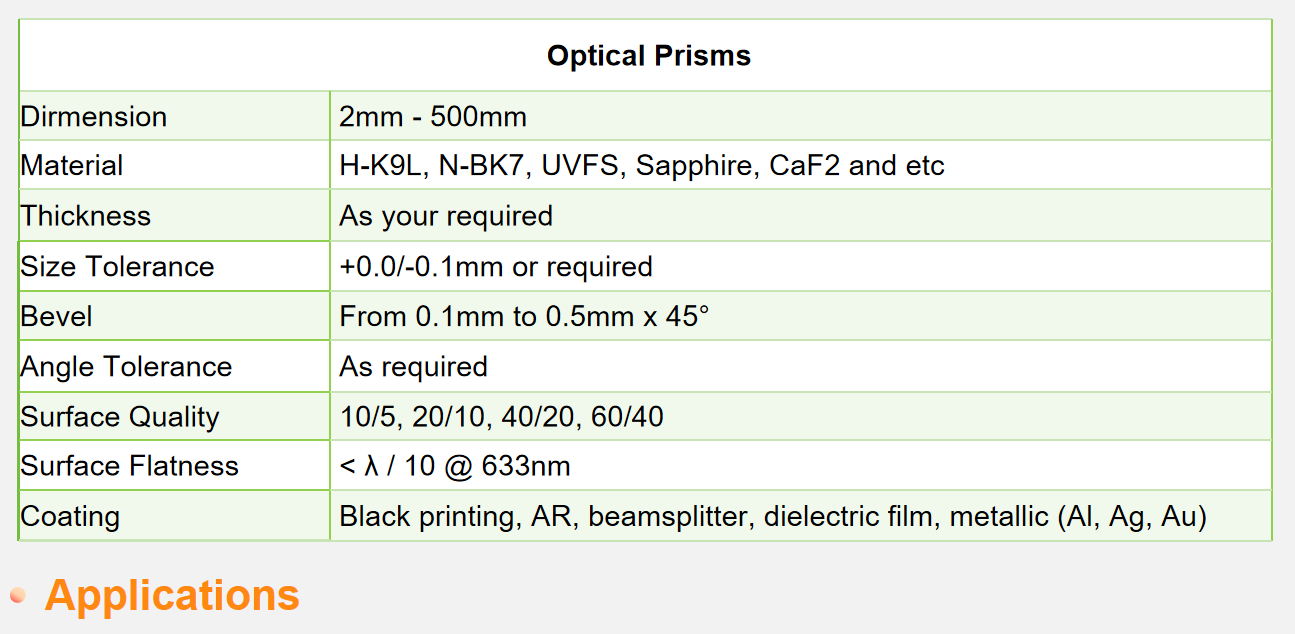Screen dimensions: 1295x634
Task: Select the Thickness label cell
Action: click(86, 216)
